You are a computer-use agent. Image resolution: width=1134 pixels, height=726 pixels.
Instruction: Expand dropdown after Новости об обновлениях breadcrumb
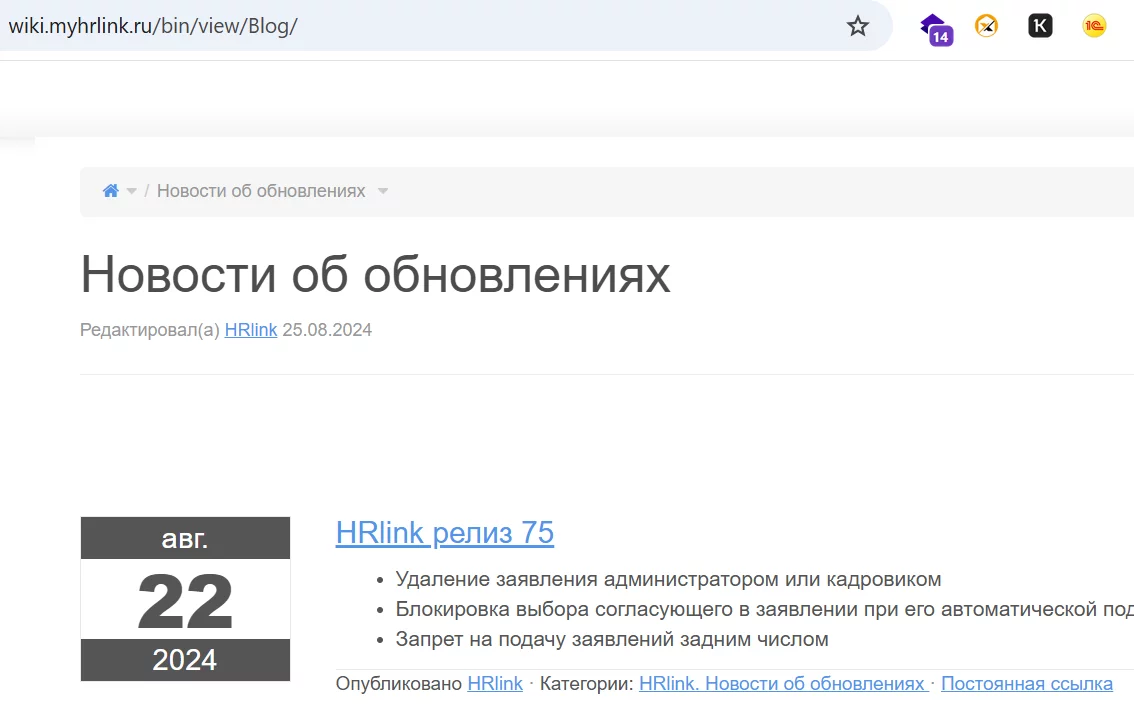(x=383, y=192)
